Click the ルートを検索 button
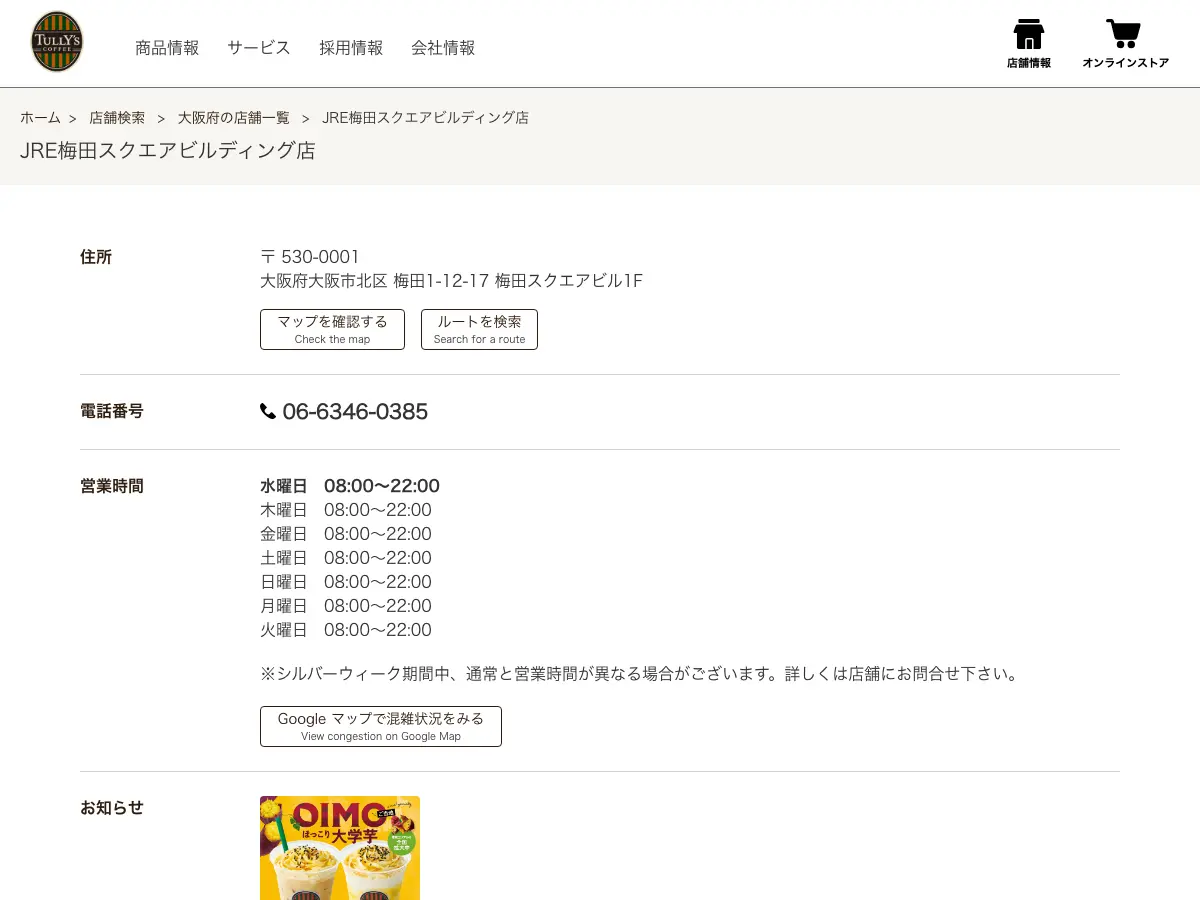Image resolution: width=1200 pixels, height=900 pixels. point(479,329)
